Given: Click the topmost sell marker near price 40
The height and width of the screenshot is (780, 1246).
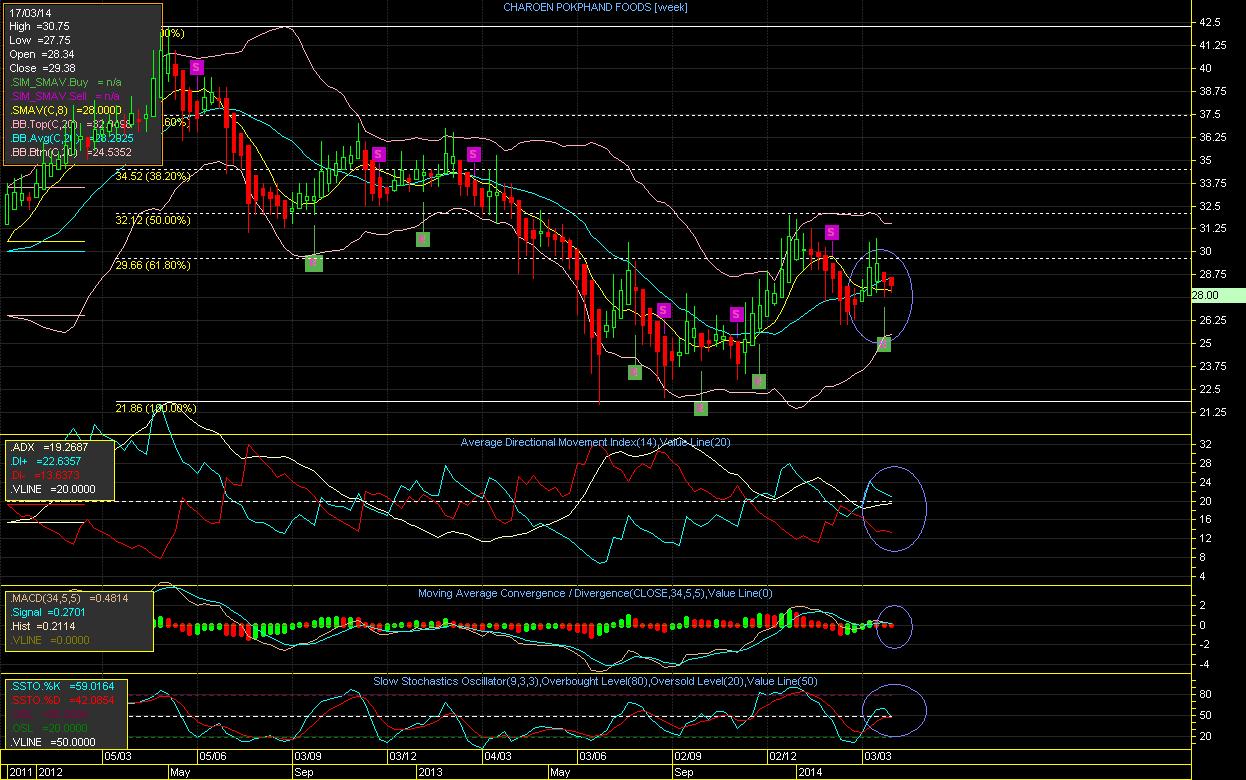Looking at the screenshot, I should [x=197, y=67].
